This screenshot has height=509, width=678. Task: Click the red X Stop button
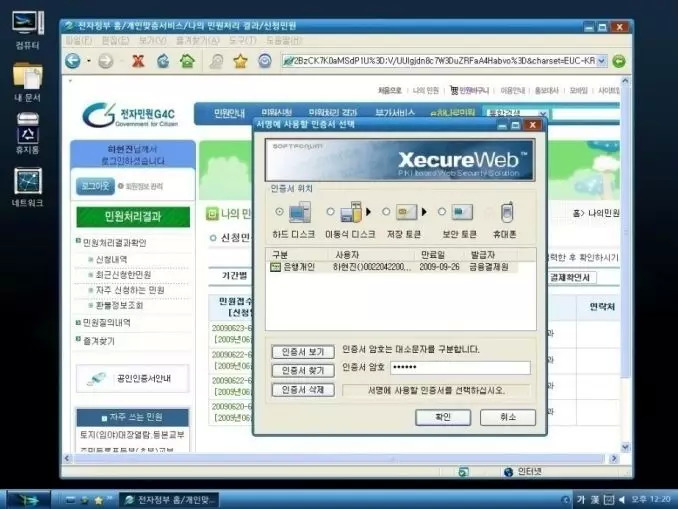pyautogui.click(x=138, y=61)
